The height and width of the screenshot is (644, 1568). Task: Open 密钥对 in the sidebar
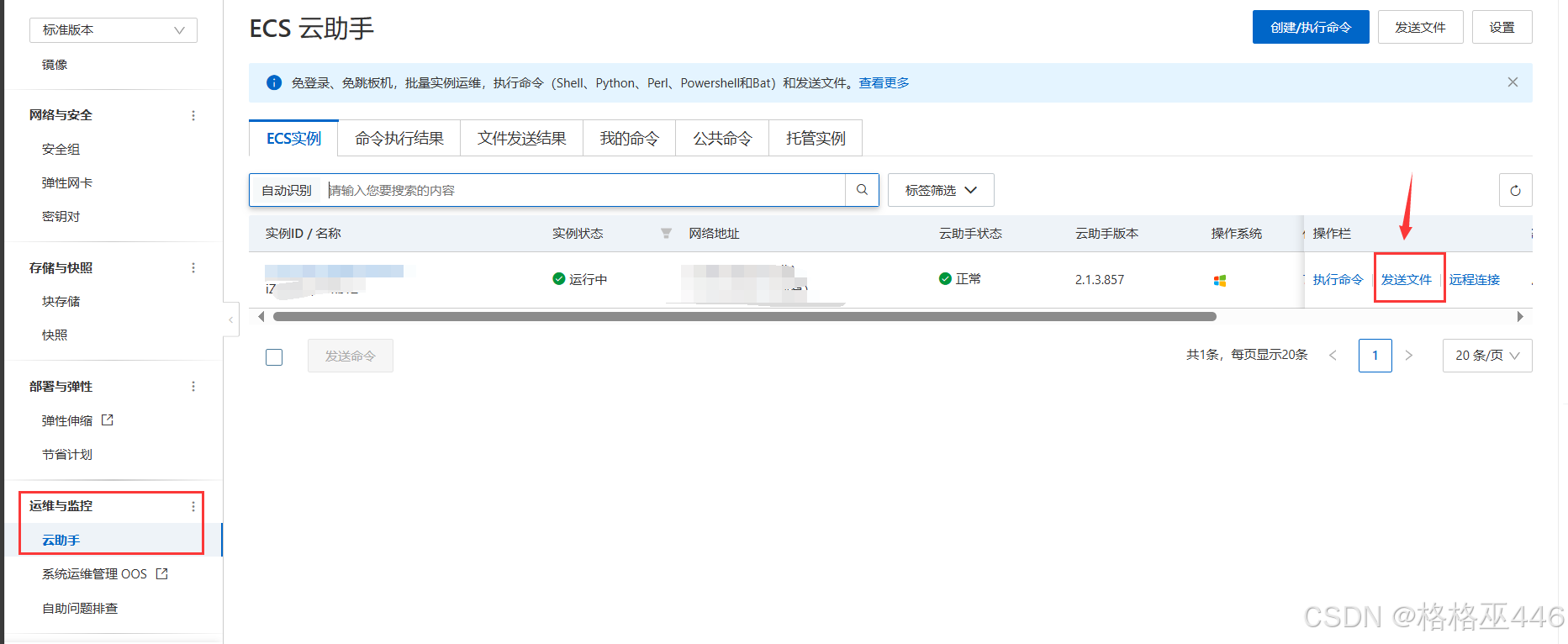61,216
